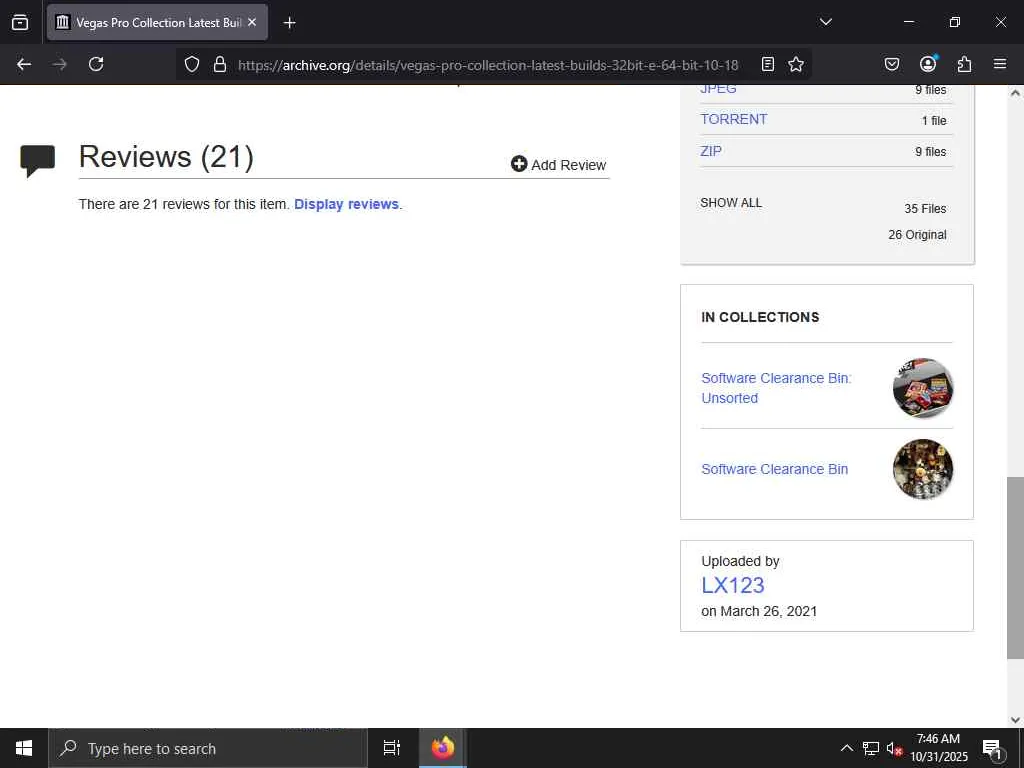Go forward one page in history
Image resolution: width=1024 pixels, height=768 pixels.
pos(60,64)
